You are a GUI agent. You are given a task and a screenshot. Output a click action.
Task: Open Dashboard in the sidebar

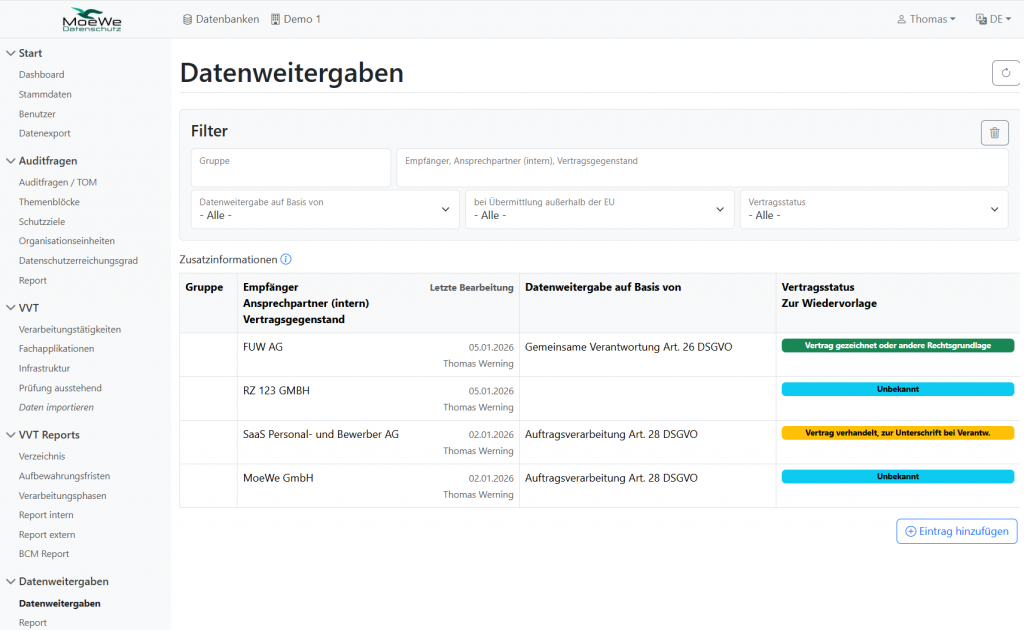(x=41, y=75)
